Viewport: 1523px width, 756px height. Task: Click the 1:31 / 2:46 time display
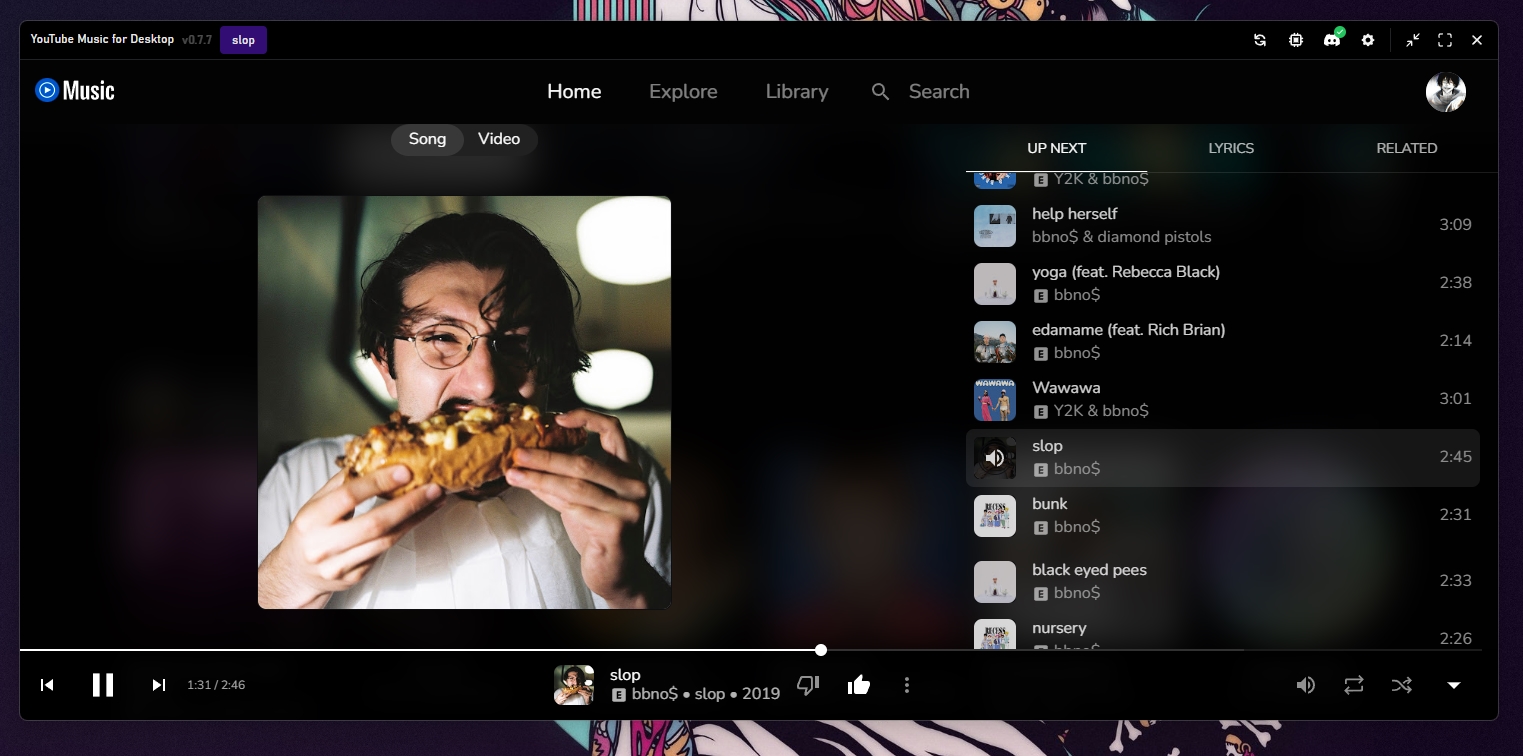pos(216,685)
